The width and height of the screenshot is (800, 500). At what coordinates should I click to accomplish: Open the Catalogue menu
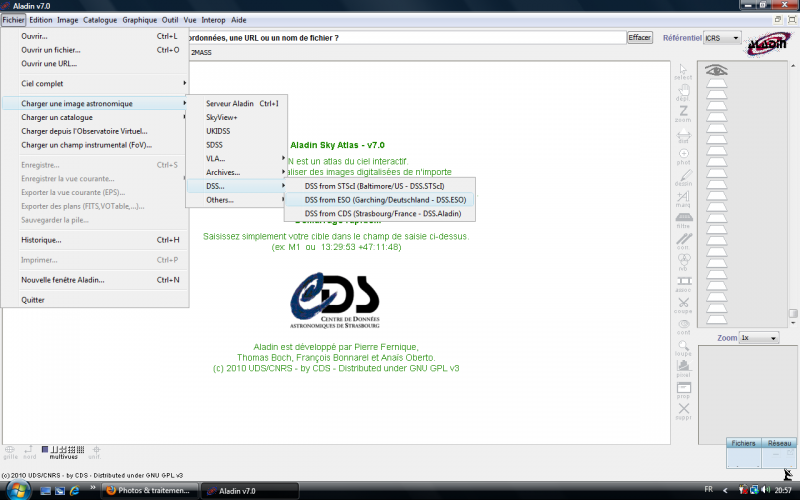(100, 20)
